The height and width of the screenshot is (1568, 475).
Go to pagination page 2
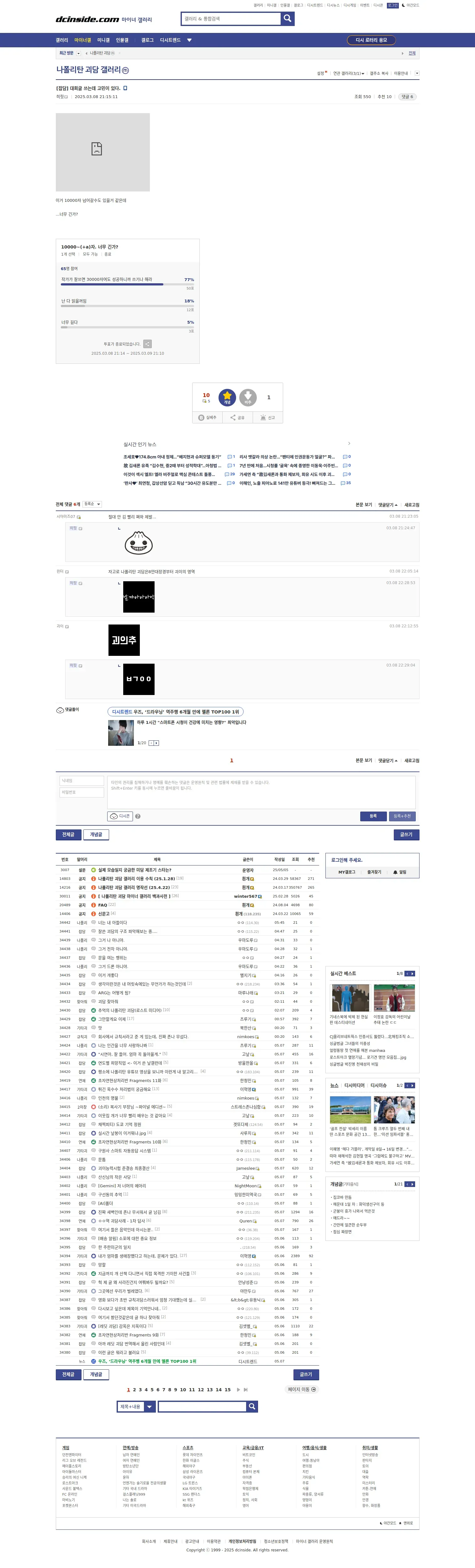point(134,1390)
